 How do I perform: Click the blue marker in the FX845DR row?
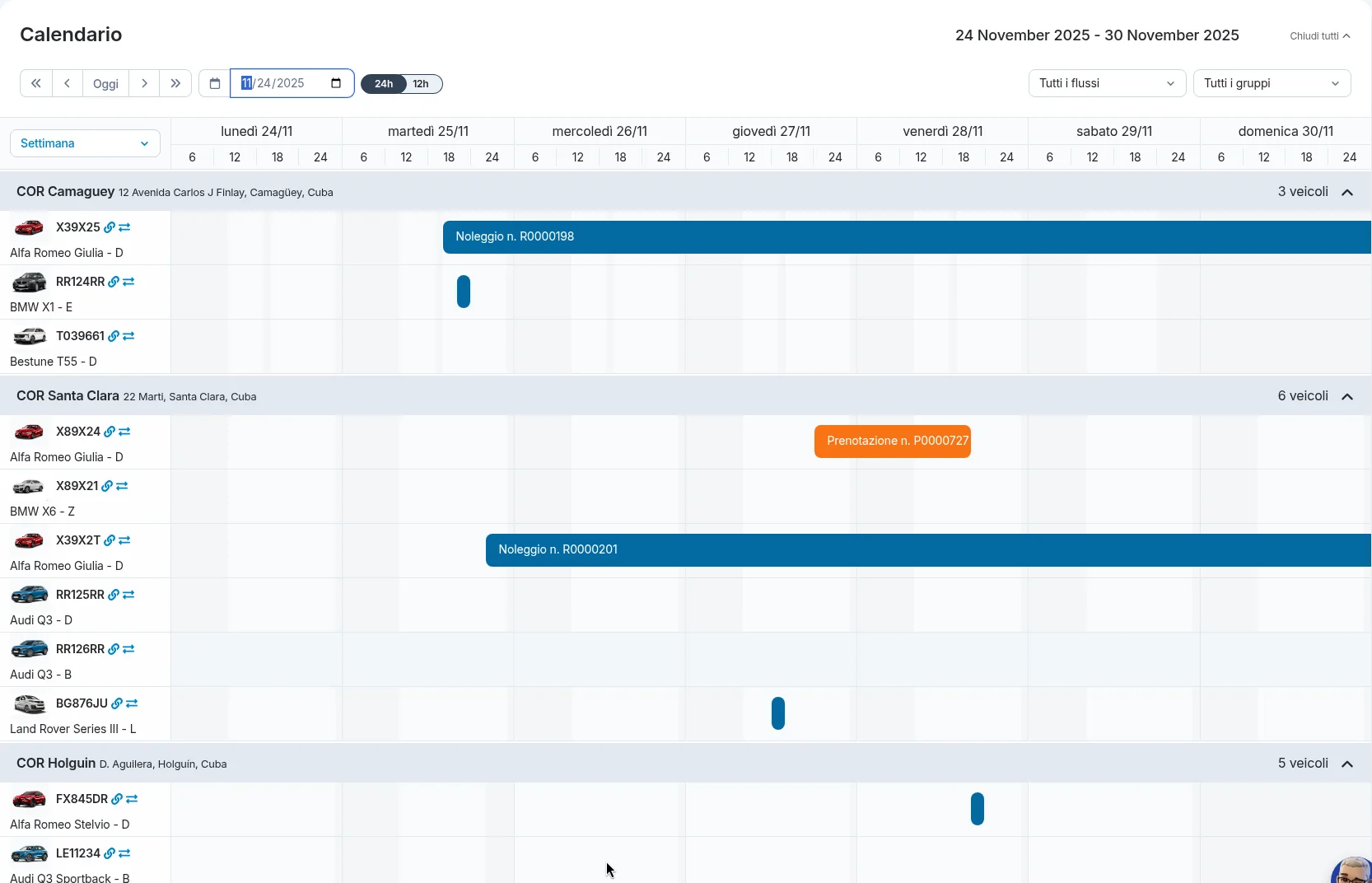pyautogui.click(x=978, y=809)
